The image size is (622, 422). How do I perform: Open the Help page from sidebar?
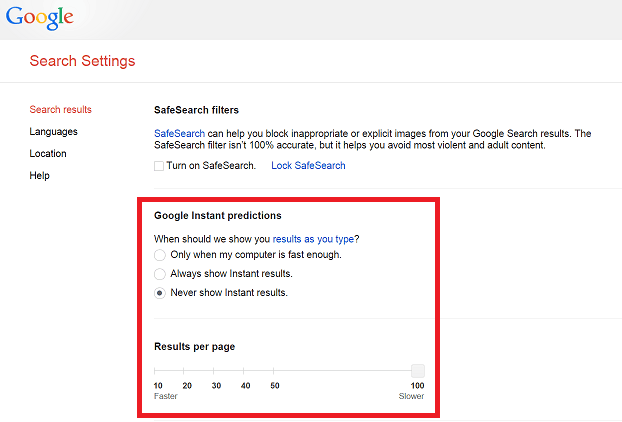[x=39, y=176]
